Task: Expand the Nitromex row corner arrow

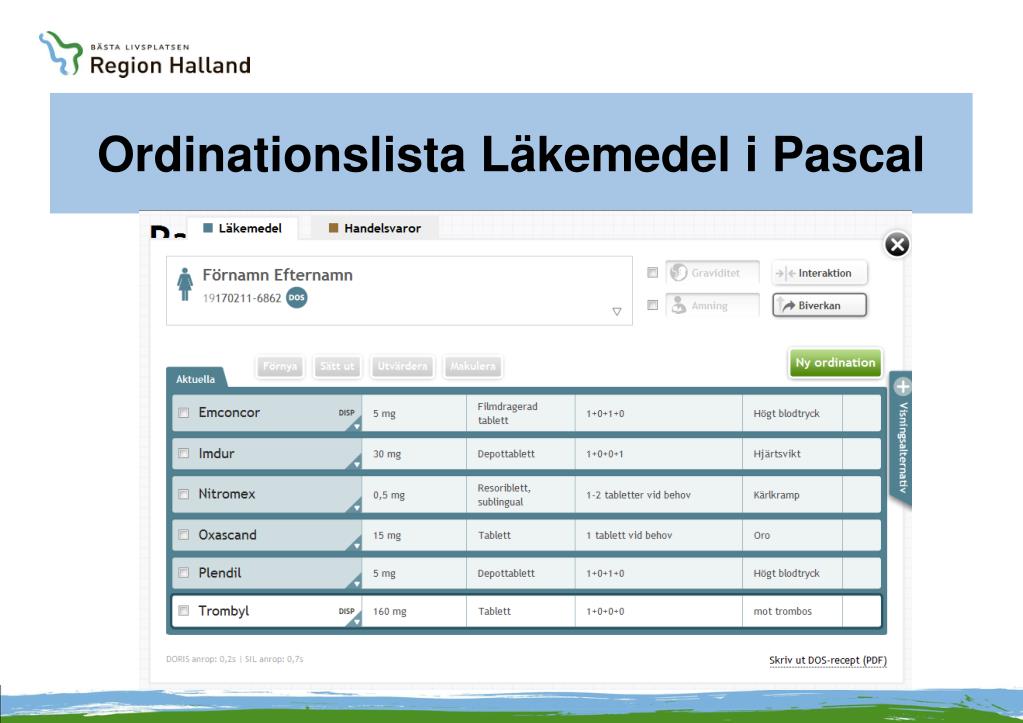Action: click(356, 507)
